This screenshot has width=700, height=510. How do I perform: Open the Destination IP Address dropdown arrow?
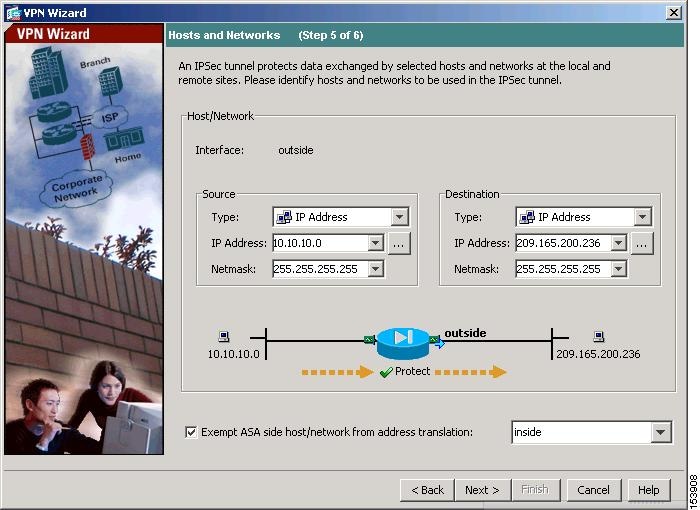(x=618, y=243)
